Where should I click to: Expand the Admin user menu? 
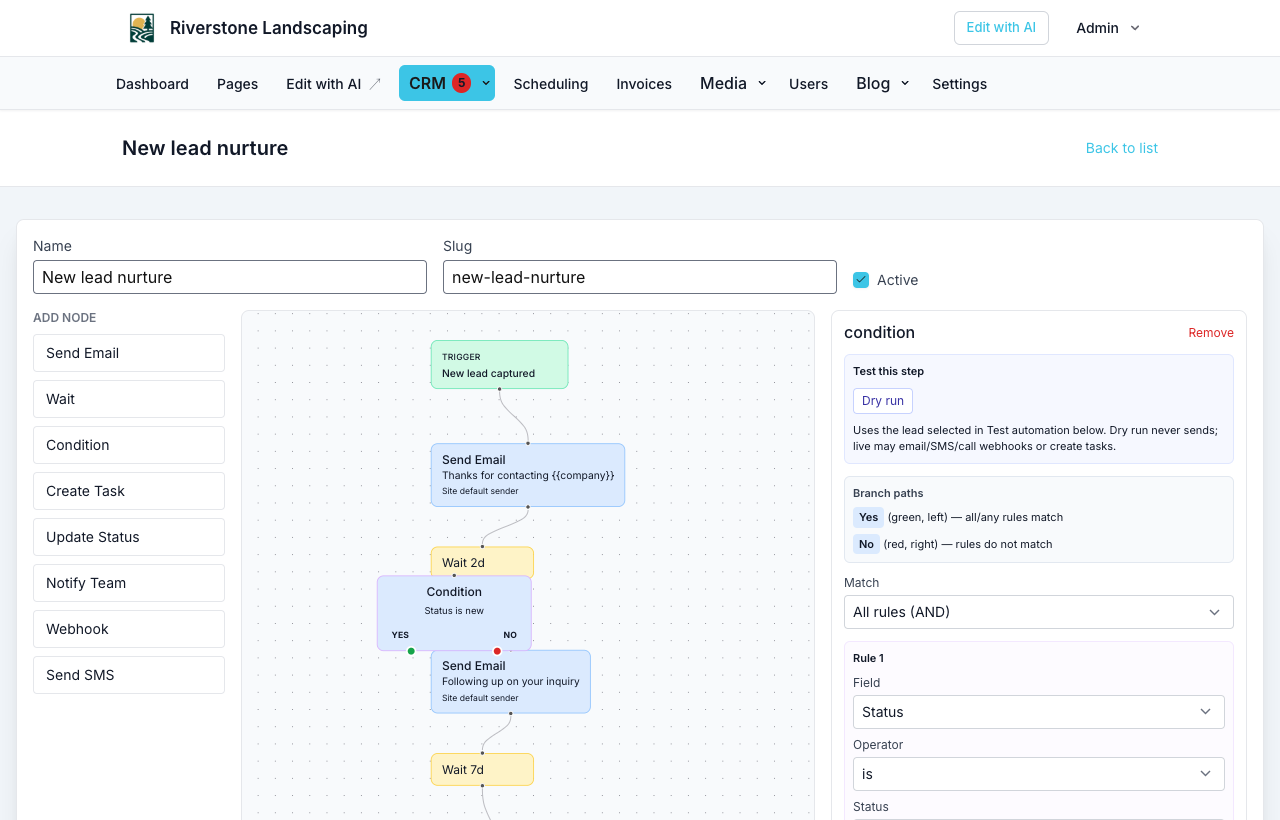pos(1108,28)
